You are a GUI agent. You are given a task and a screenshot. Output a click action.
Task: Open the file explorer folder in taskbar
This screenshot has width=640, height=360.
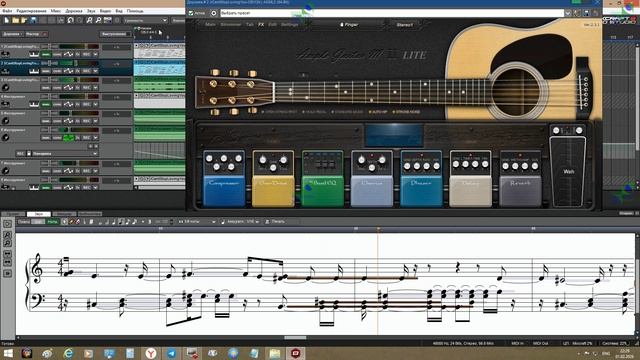[x=275, y=353]
